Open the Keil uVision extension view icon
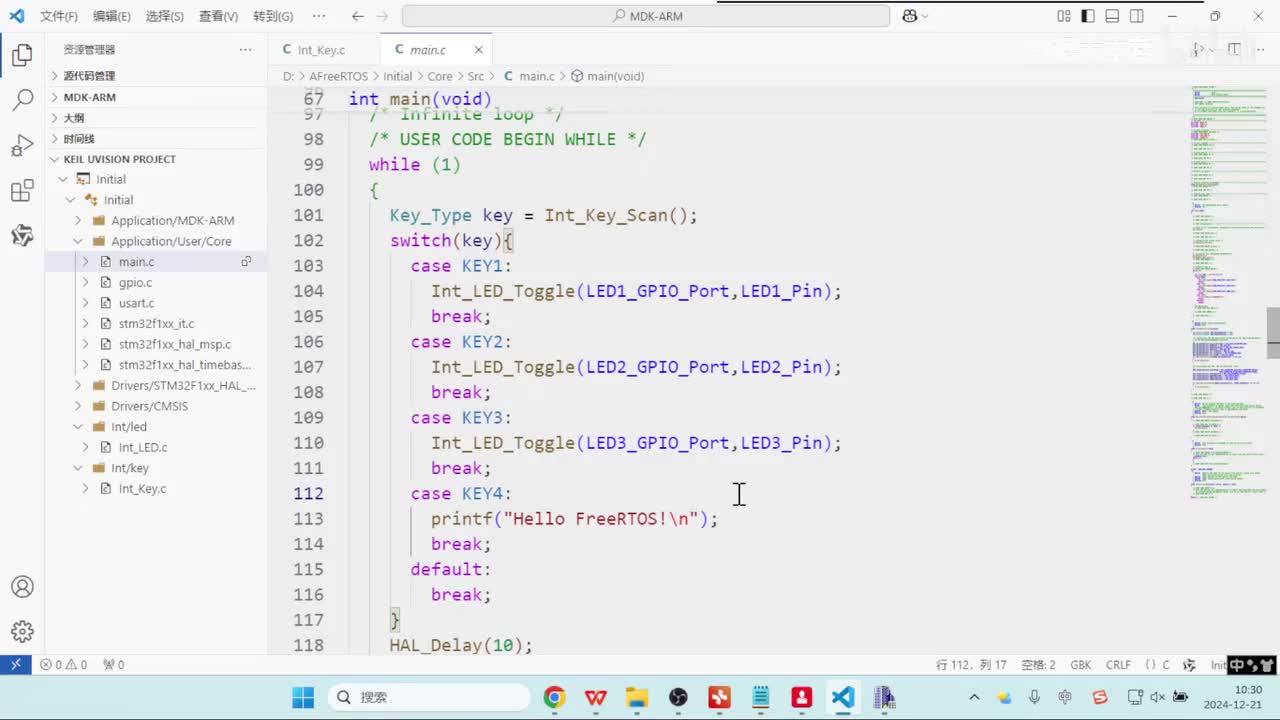Screen dimensions: 1280x720 pyautogui.click(x=22, y=236)
